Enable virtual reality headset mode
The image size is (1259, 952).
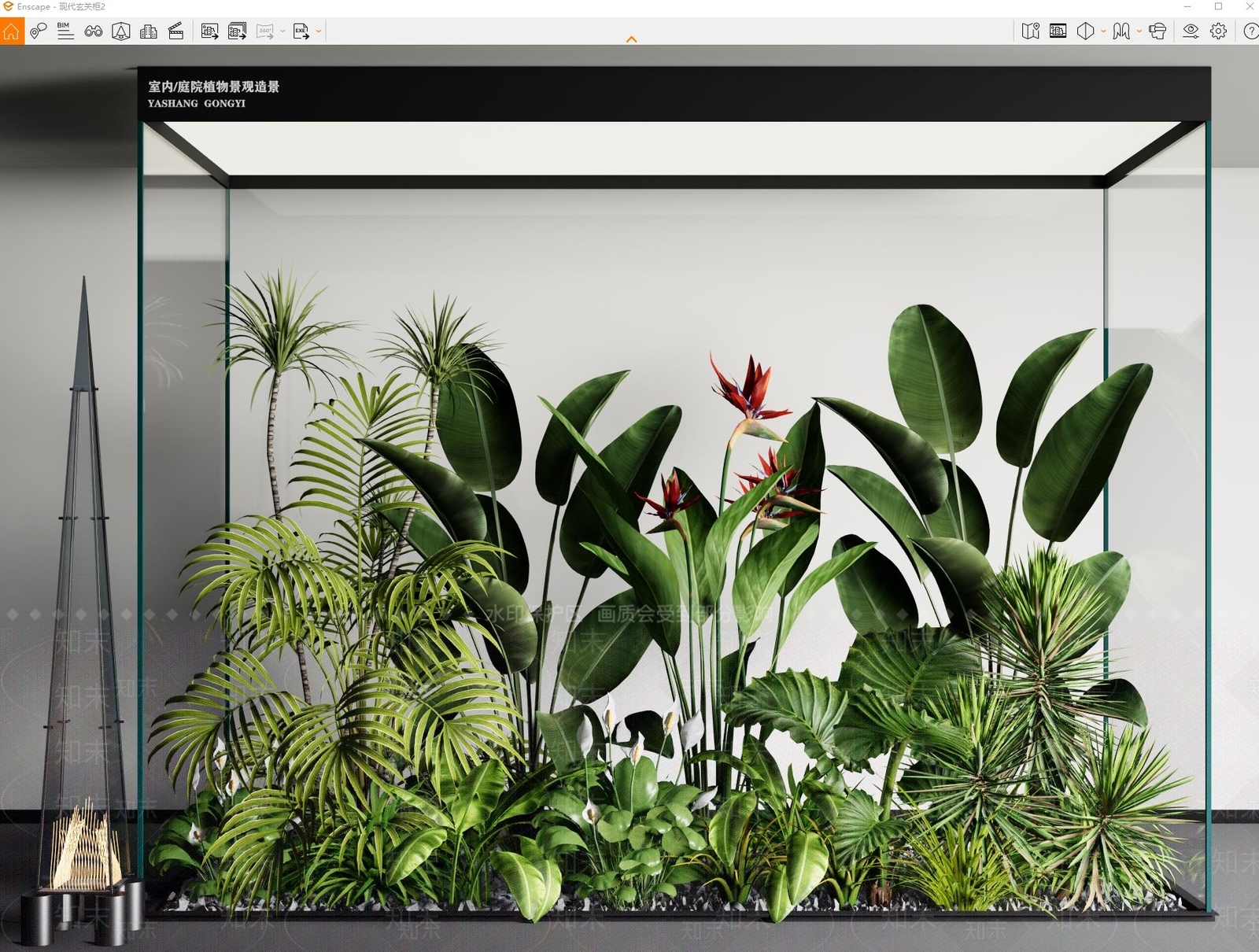click(x=1157, y=31)
